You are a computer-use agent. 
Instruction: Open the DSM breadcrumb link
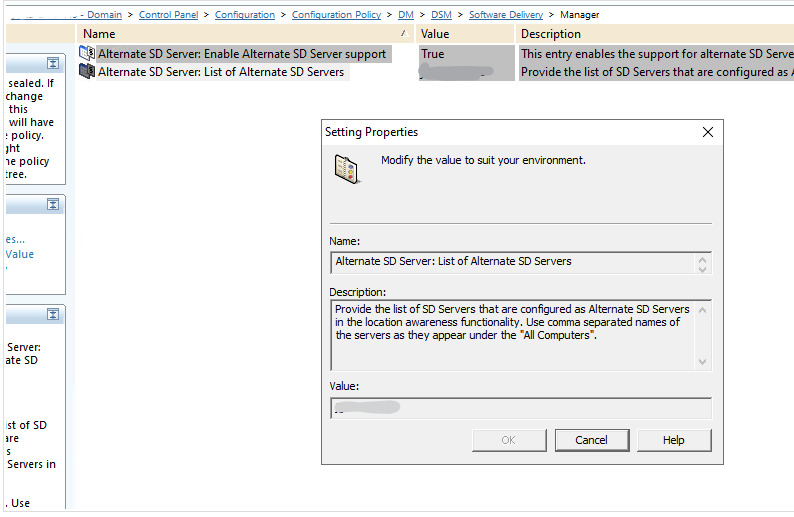pyautogui.click(x=441, y=15)
